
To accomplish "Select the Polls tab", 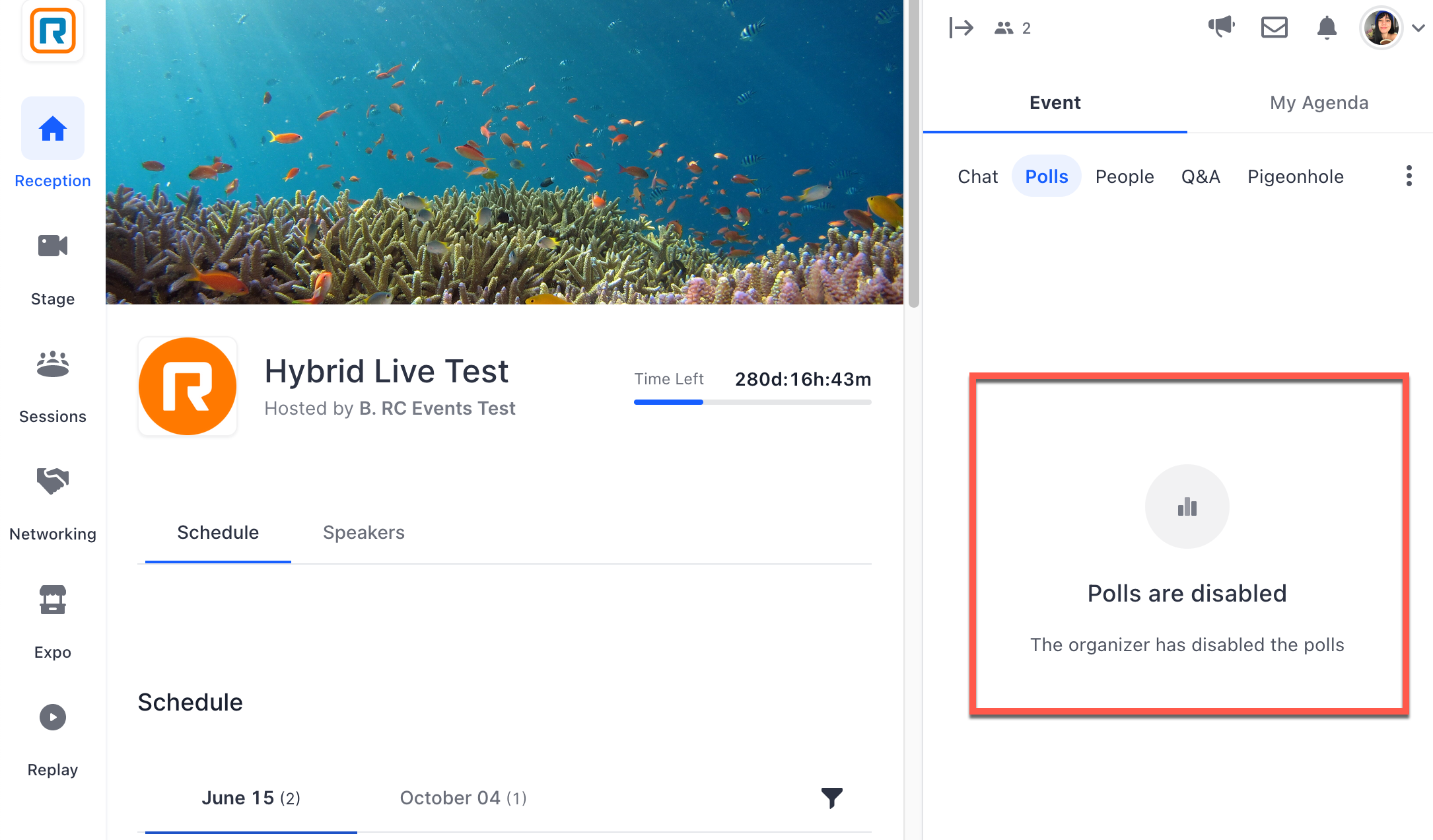I will [x=1047, y=176].
